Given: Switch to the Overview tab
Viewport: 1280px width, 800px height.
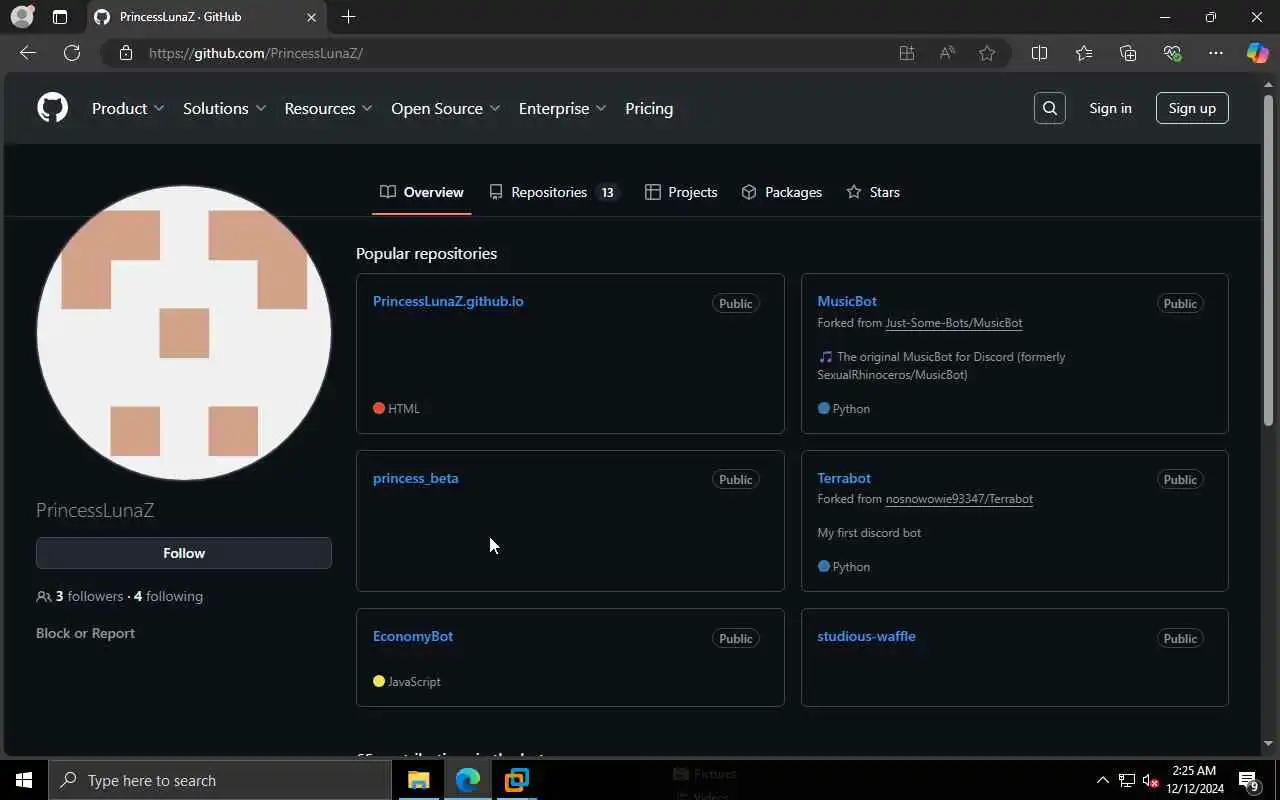Looking at the screenshot, I should (x=421, y=192).
